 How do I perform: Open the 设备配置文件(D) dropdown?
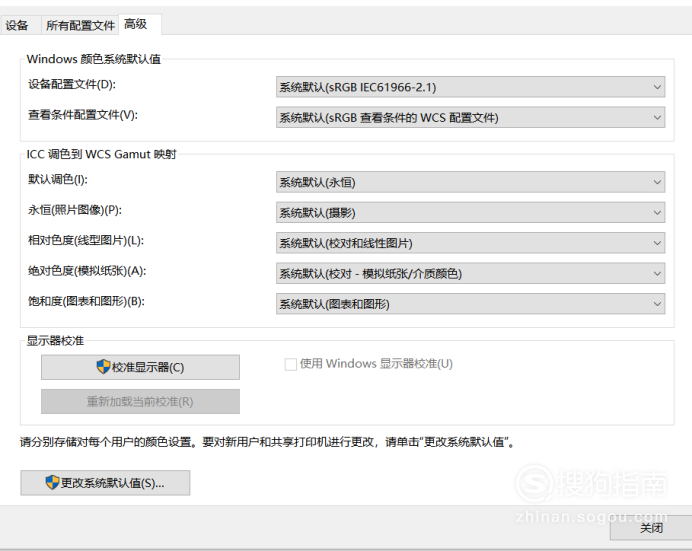point(470,87)
